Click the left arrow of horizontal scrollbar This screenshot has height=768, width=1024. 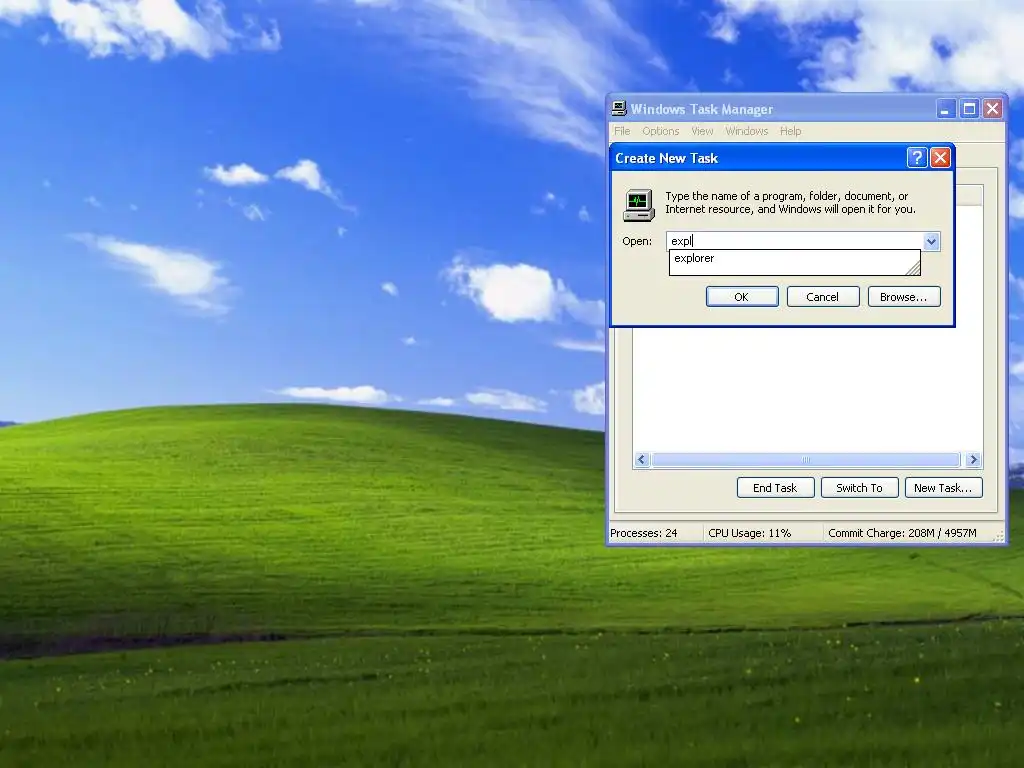click(641, 460)
